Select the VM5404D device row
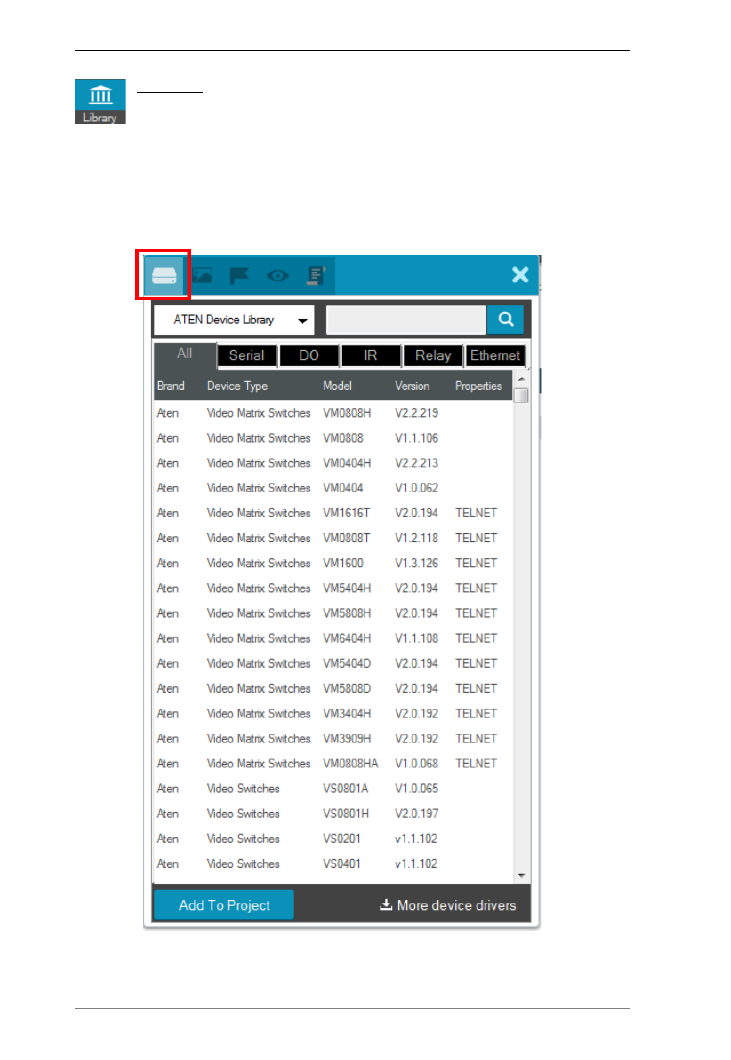The image size is (731, 1060). 333,663
